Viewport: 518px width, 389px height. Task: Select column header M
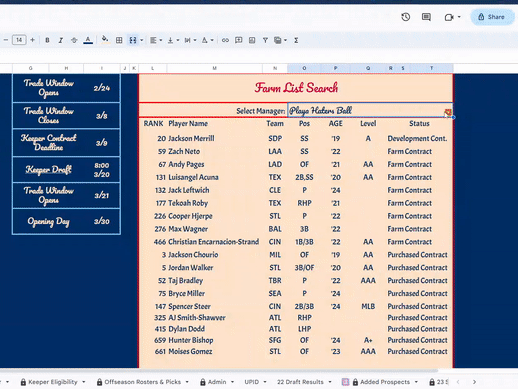coord(214,68)
